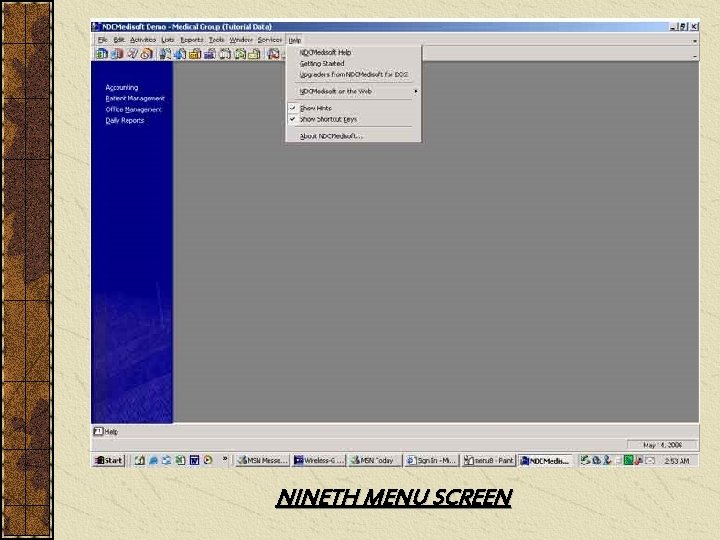720x540 pixels.
Task: Switch to the Wireless-G taskbar button
Action: pyautogui.click(x=319, y=460)
